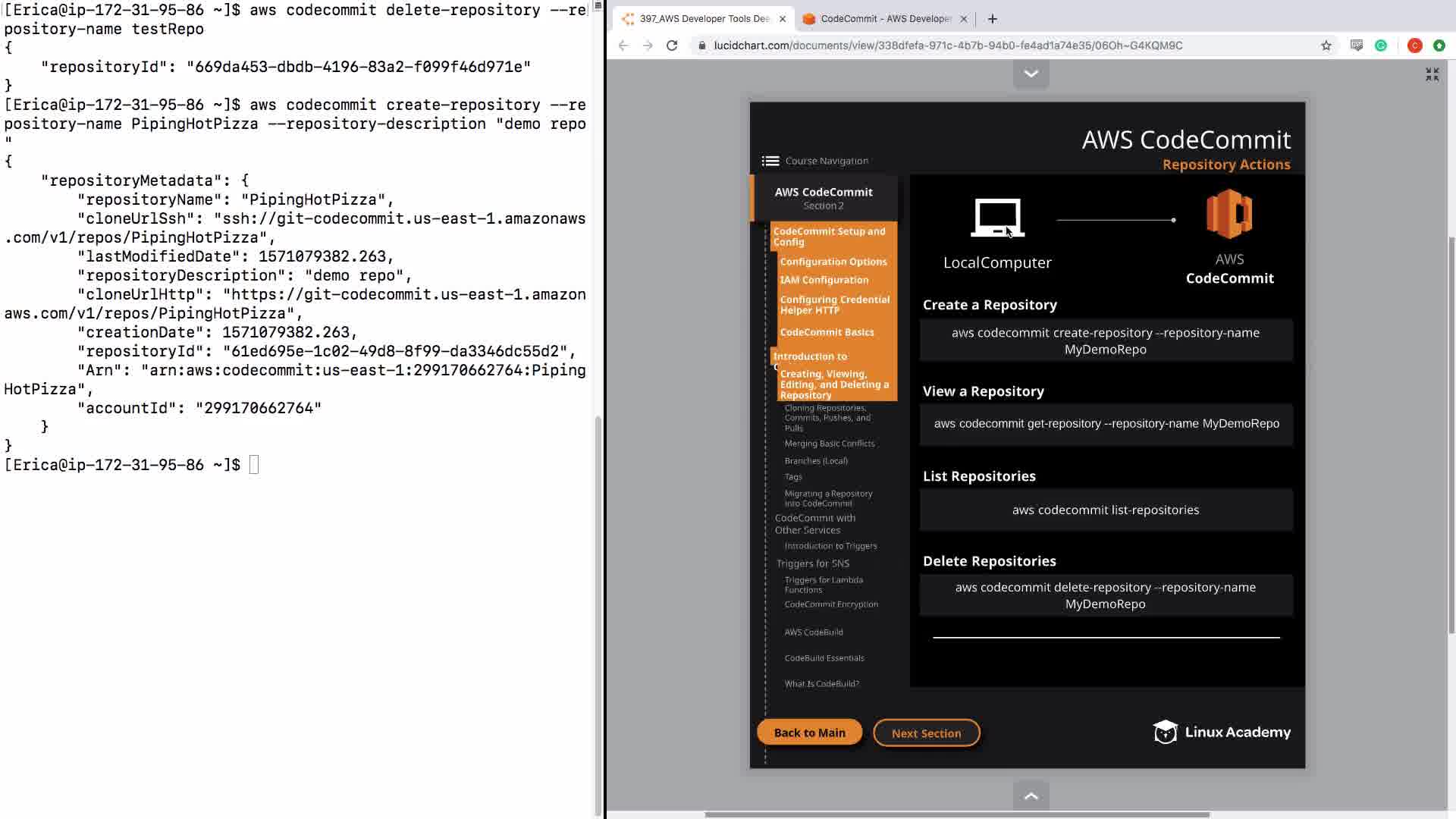Click the Next Section button
This screenshot has width=1456, height=819.
tap(926, 733)
